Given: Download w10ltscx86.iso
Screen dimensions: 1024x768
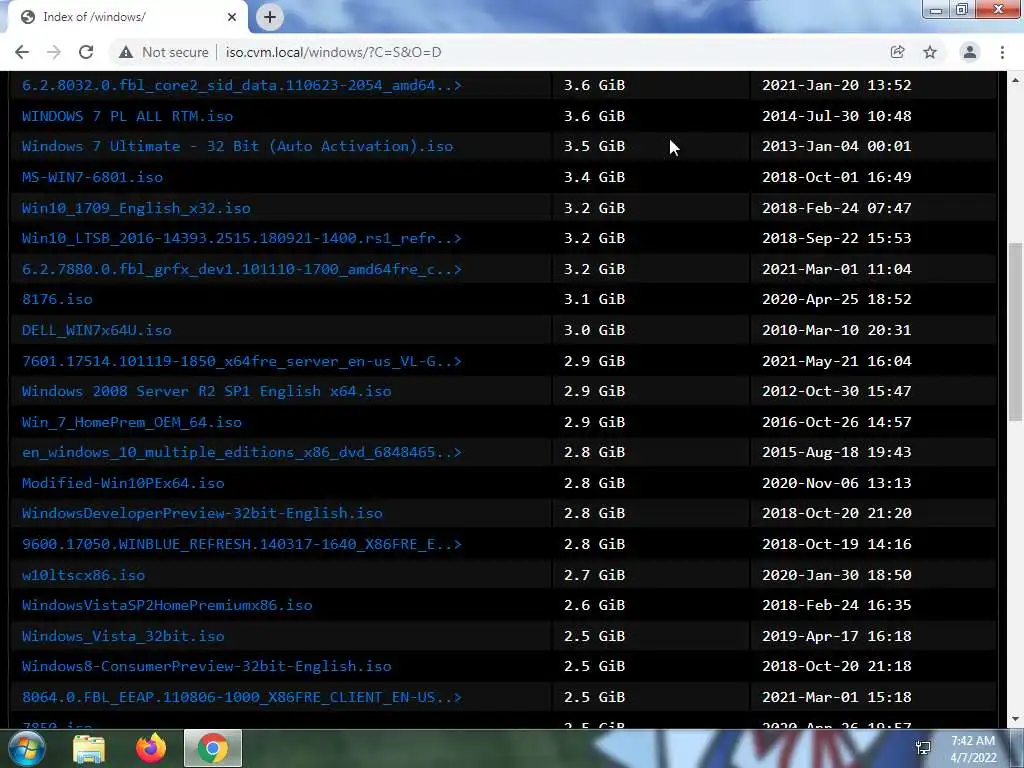Looking at the screenshot, I should click(x=83, y=575).
